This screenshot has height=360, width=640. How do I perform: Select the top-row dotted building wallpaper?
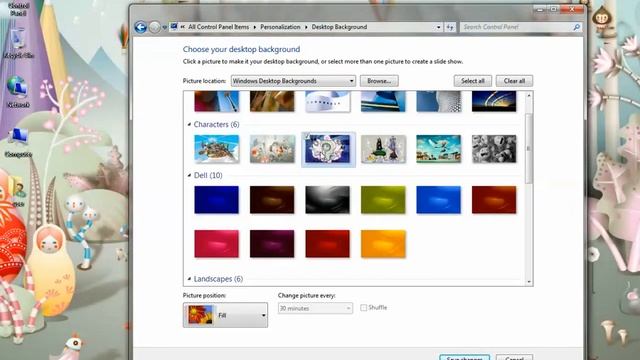click(439, 101)
